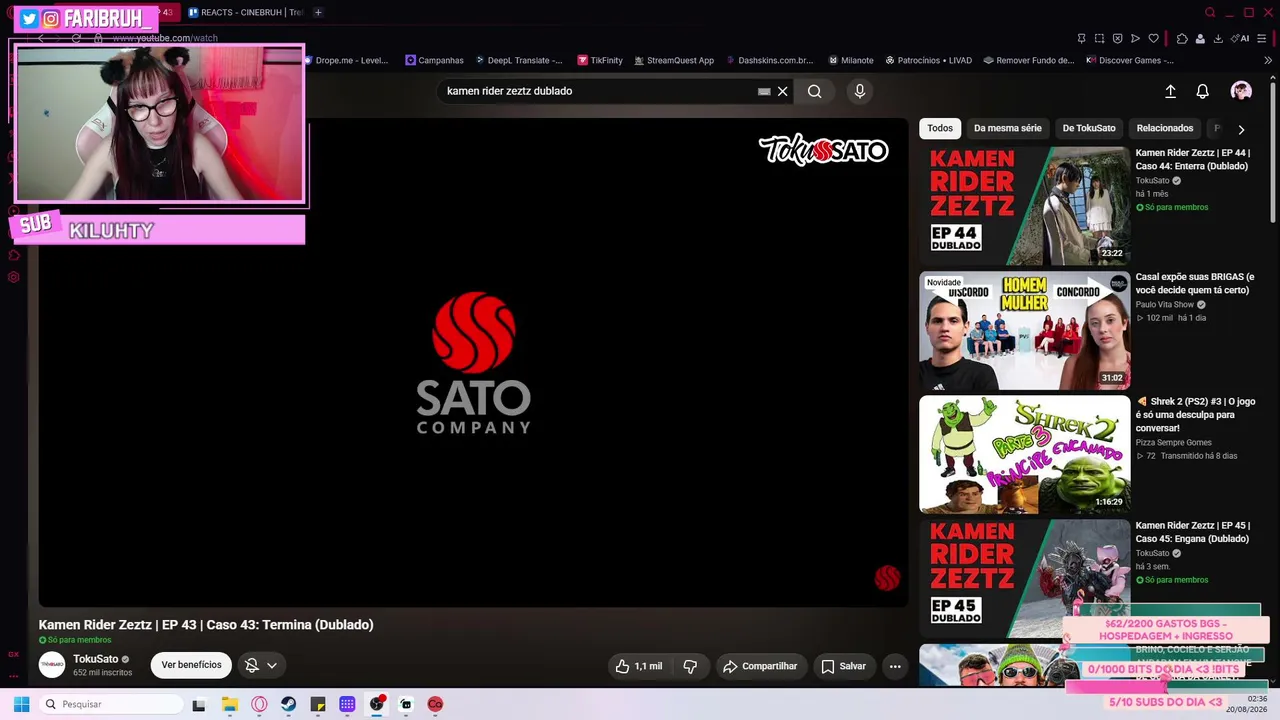The height and width of the screenshot is (720, 1280).
Task: Open the Patrocínios • LIVAD bookmark
Action: [x=928, y=60]
